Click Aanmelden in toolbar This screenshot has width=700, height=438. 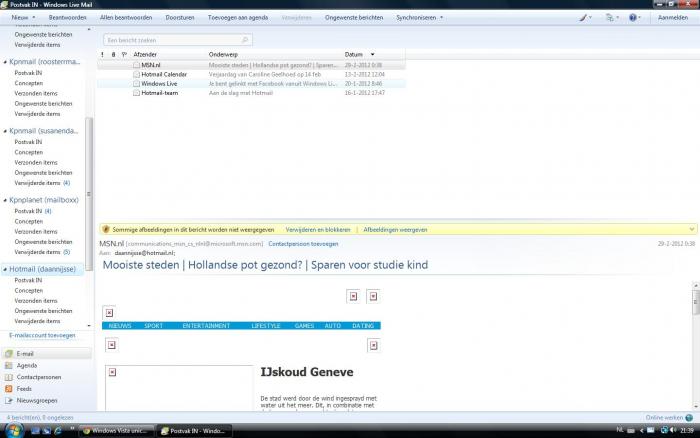(673, 18)
